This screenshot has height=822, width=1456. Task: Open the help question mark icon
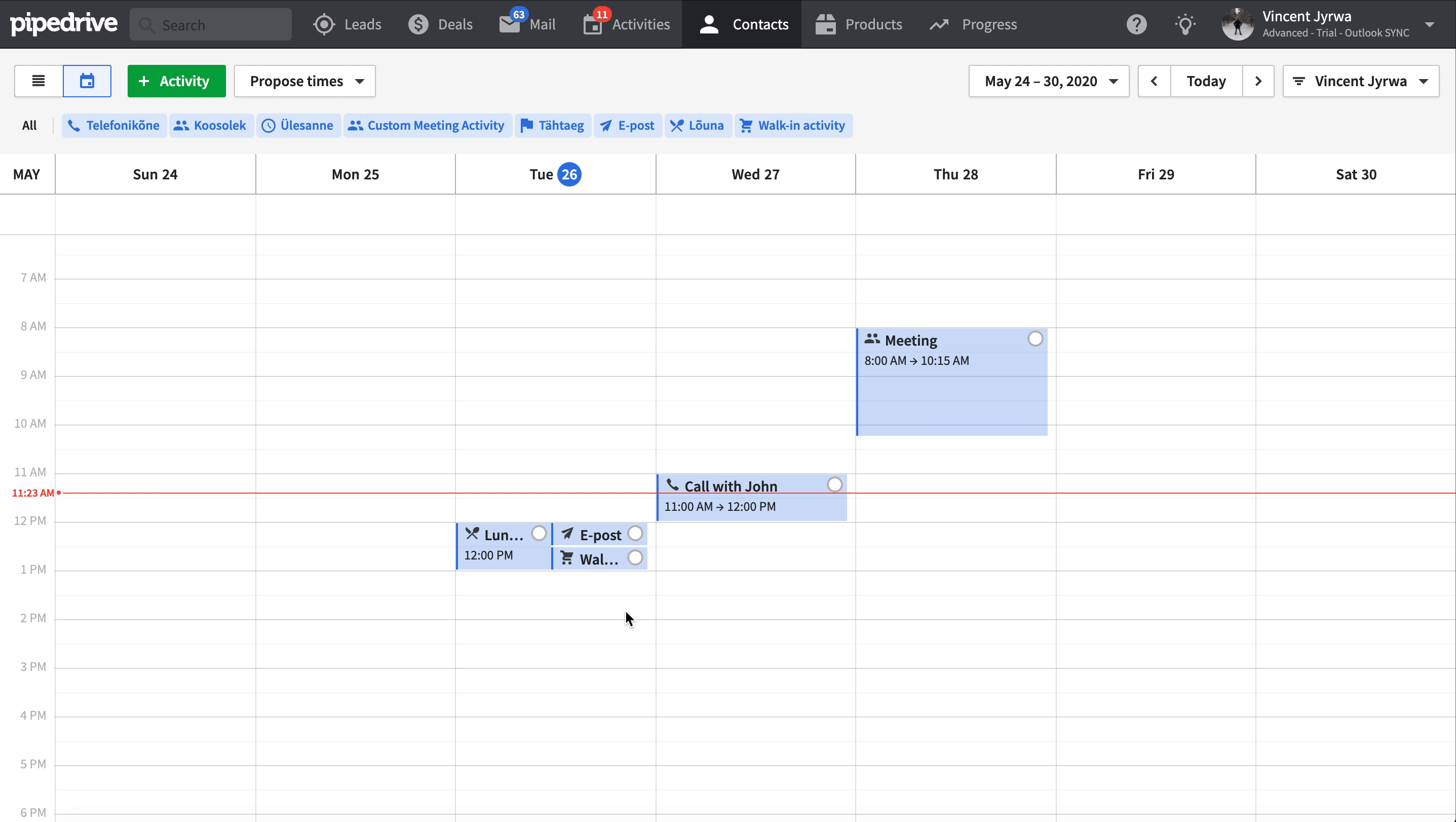pyautogui.click(x=1136, y=24)
